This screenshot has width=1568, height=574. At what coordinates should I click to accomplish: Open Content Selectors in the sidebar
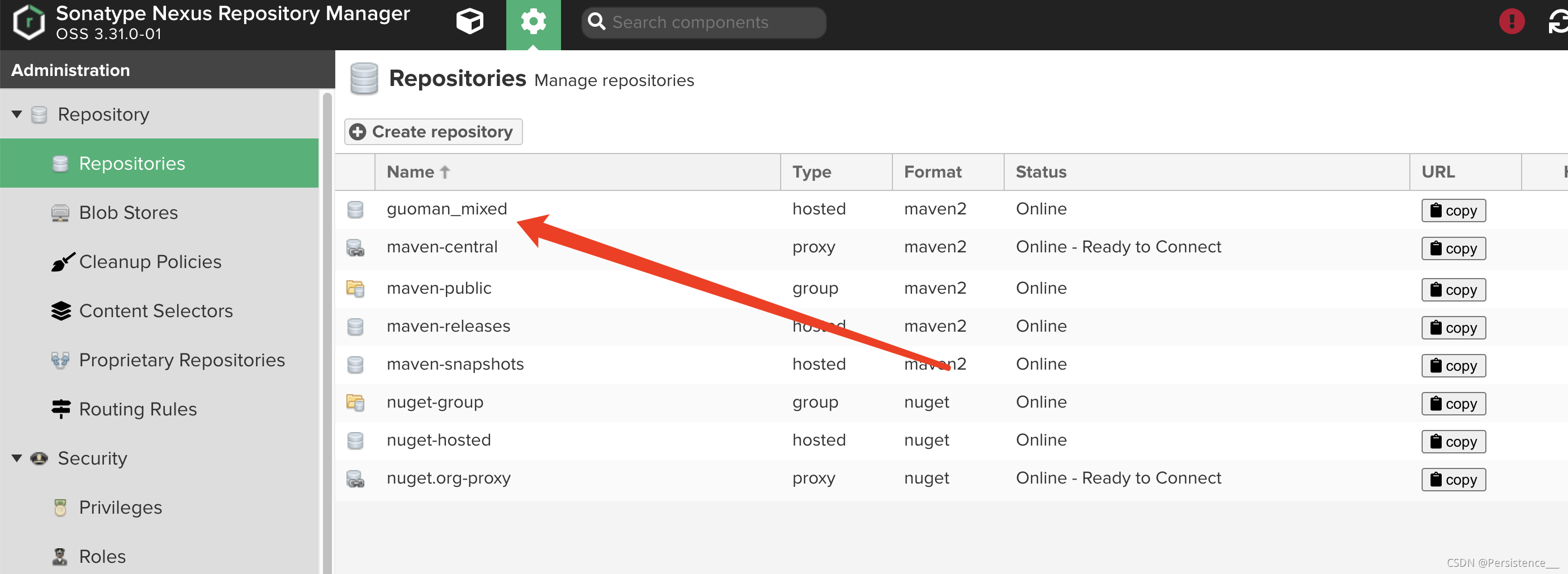pos(159,310)
